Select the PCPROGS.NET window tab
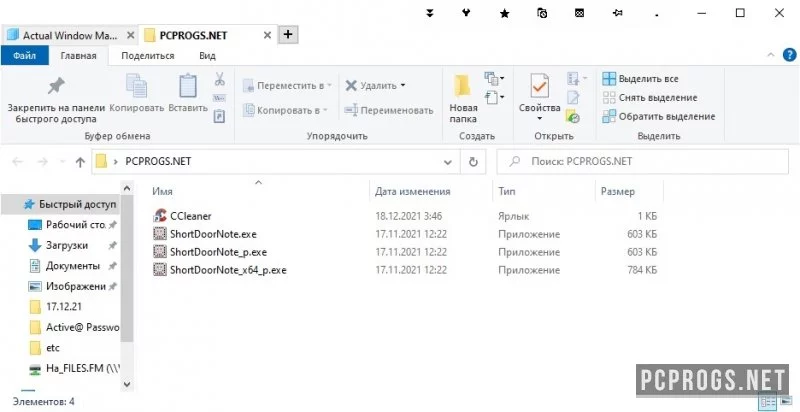The image size is (800, 412). (193, 35)
